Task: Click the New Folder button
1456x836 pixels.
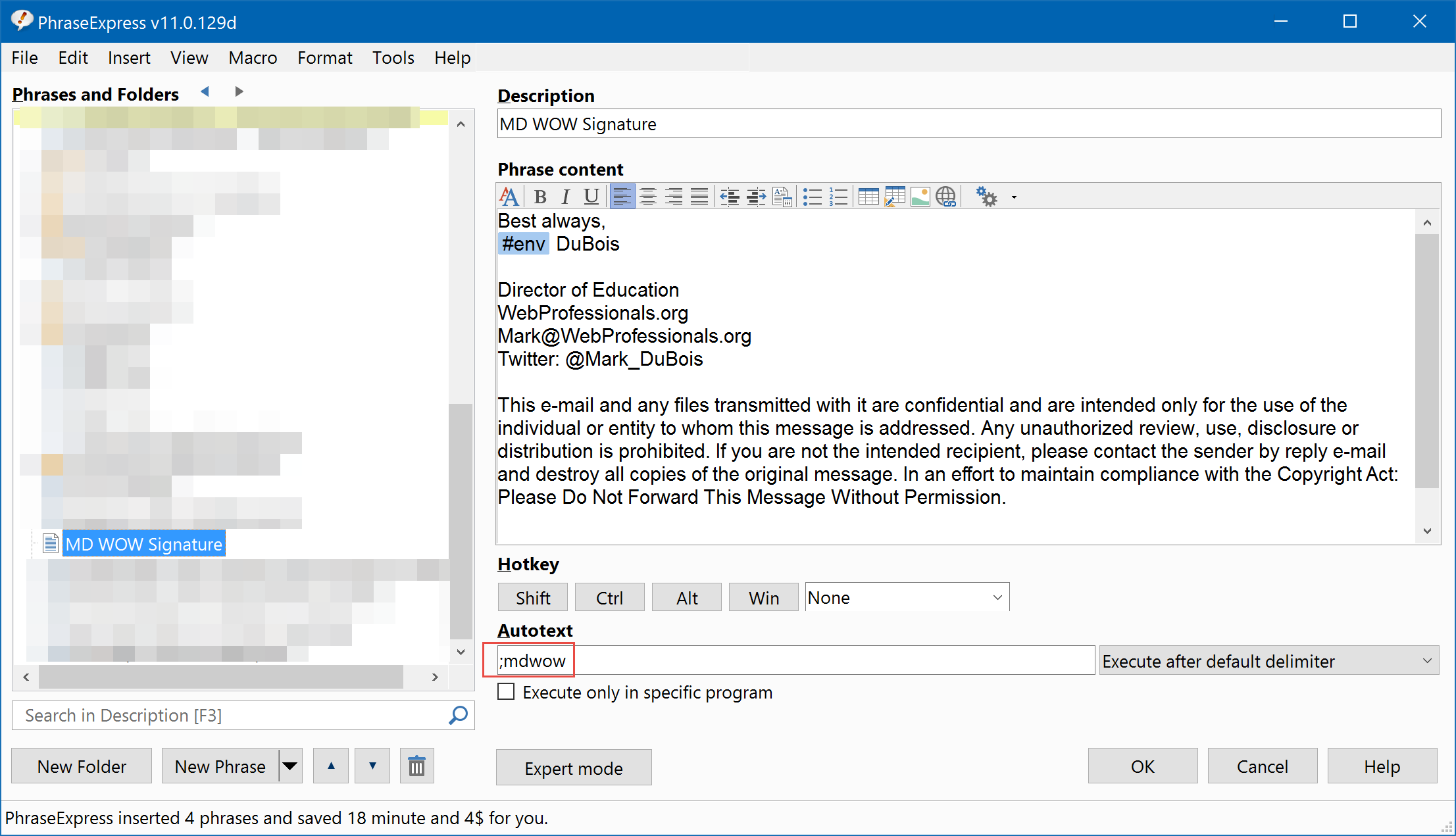Action: pos(82,766)
